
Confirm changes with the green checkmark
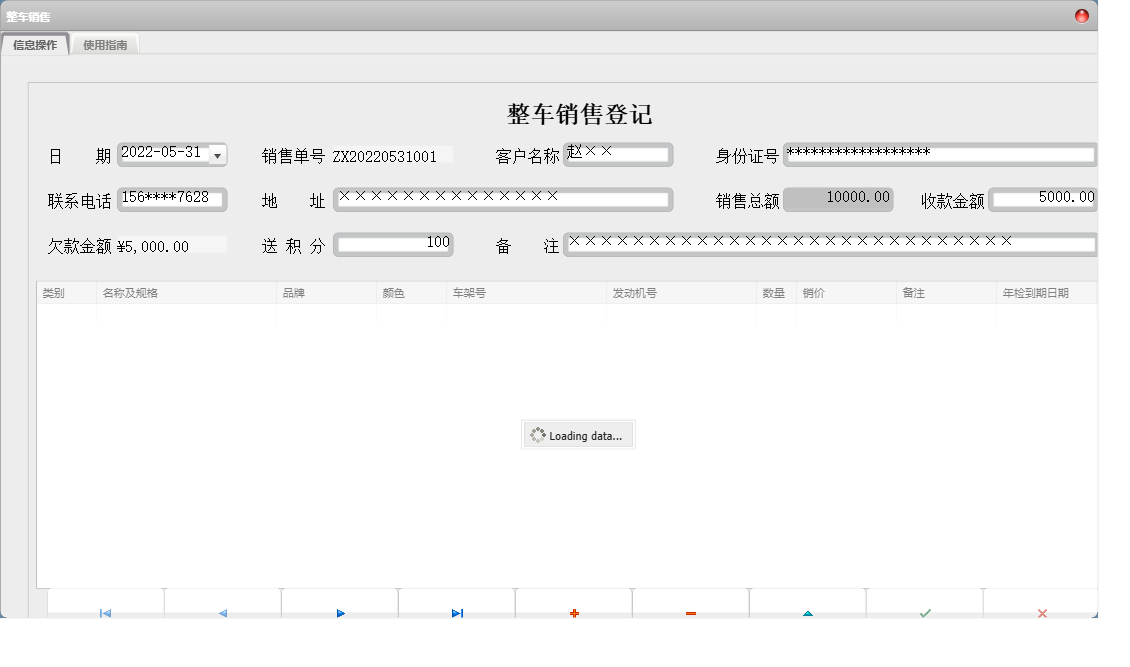925,611
